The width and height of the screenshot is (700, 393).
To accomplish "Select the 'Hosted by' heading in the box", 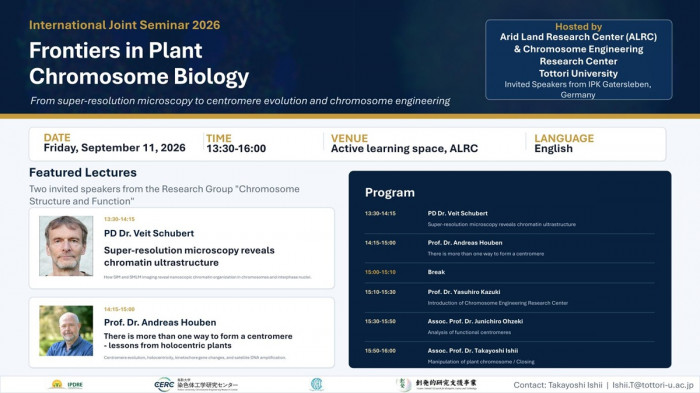I will pyautogui.click(x=579, y=27).
